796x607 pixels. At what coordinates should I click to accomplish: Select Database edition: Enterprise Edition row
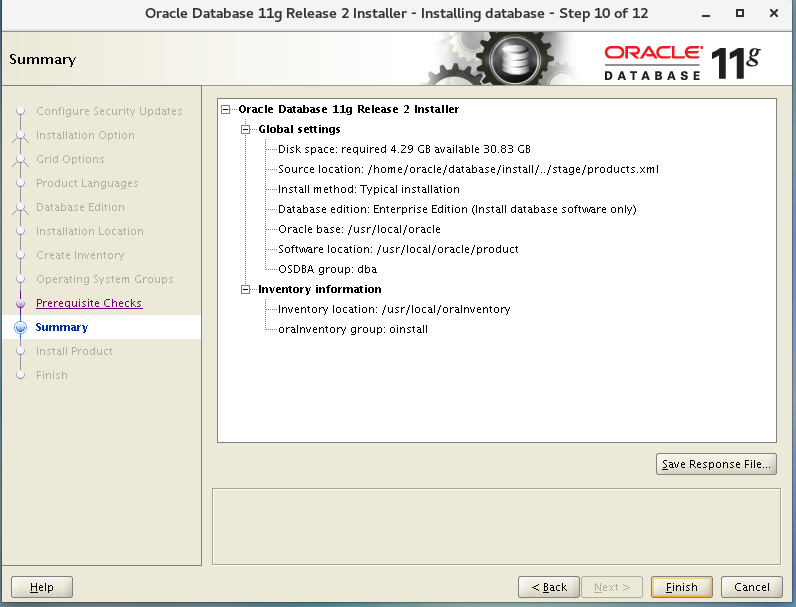[457, 209]
